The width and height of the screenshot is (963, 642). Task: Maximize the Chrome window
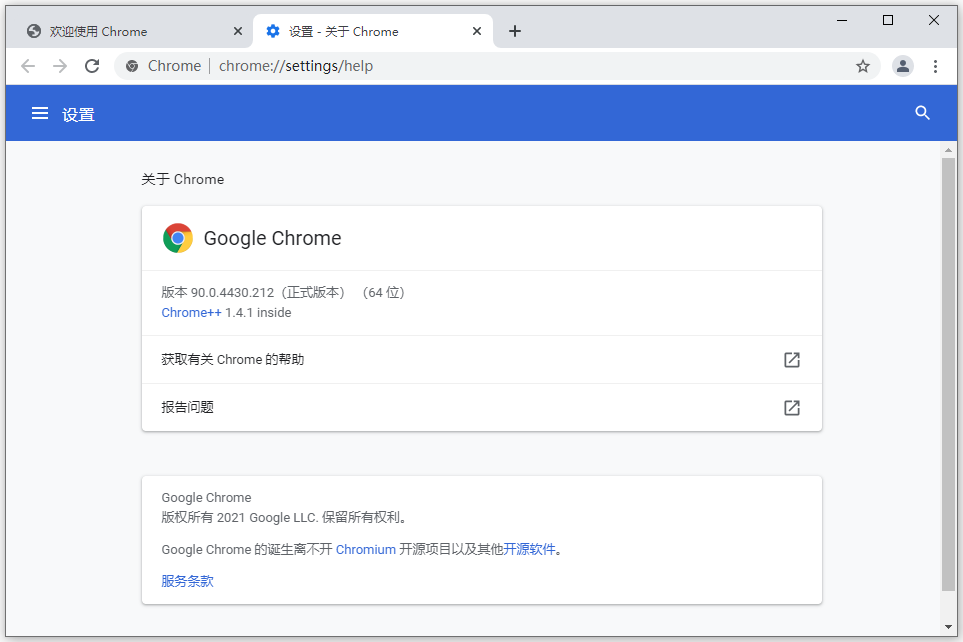888,20
